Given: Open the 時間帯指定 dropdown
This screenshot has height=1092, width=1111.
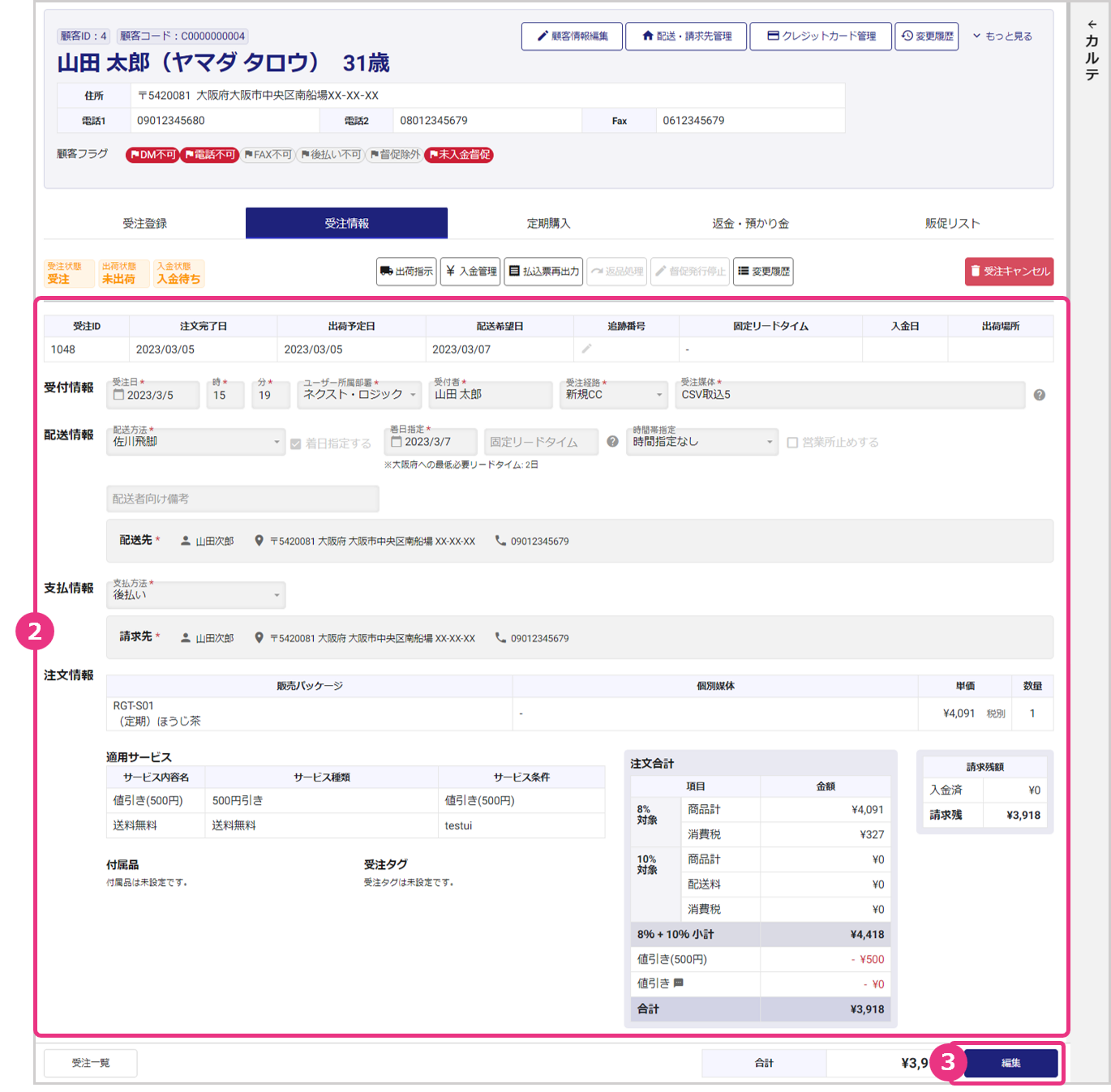Looking at the screenshot, I should coord(702,442).
